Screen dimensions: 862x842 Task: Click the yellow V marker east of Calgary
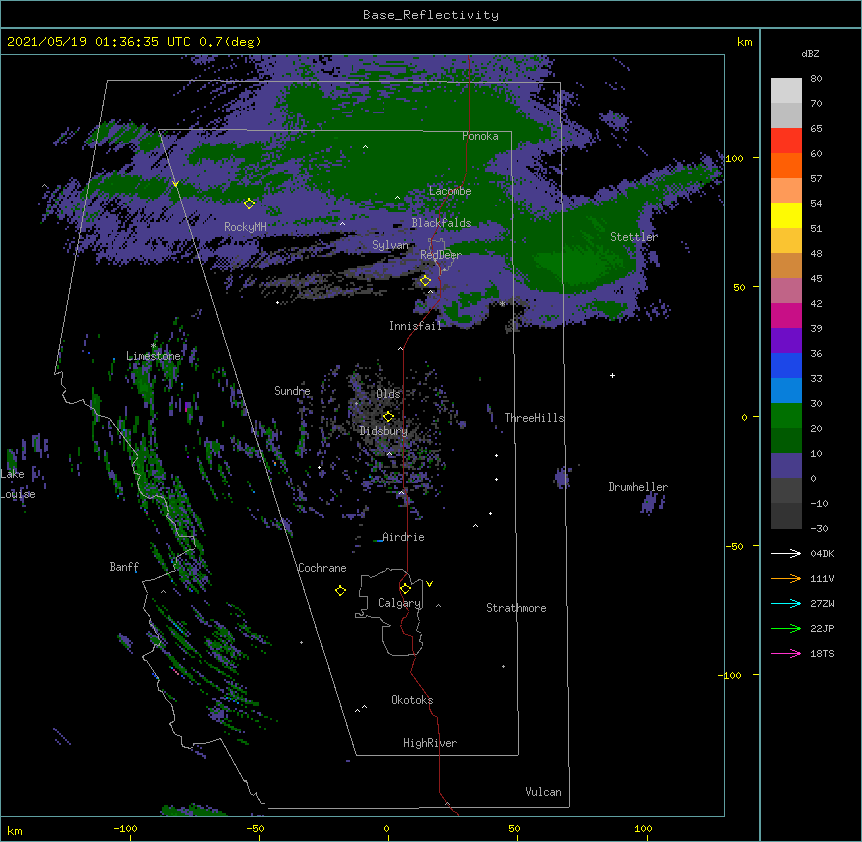429,584
